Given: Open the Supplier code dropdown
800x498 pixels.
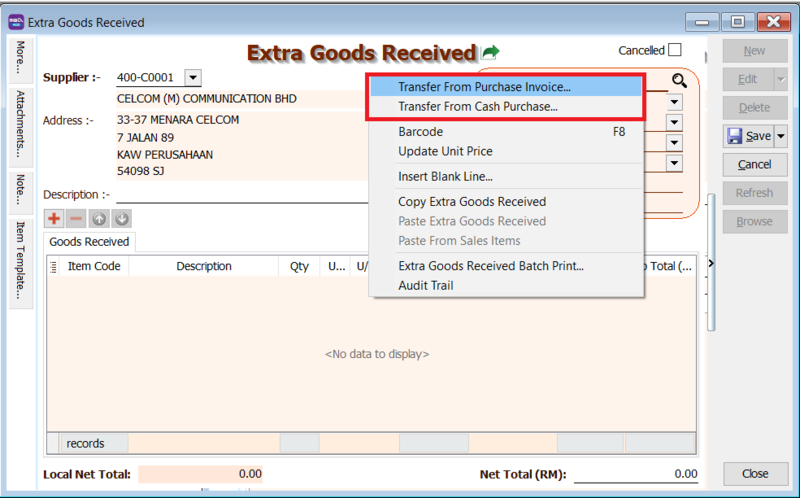Looking at the screenshot, I should [193, 78].
